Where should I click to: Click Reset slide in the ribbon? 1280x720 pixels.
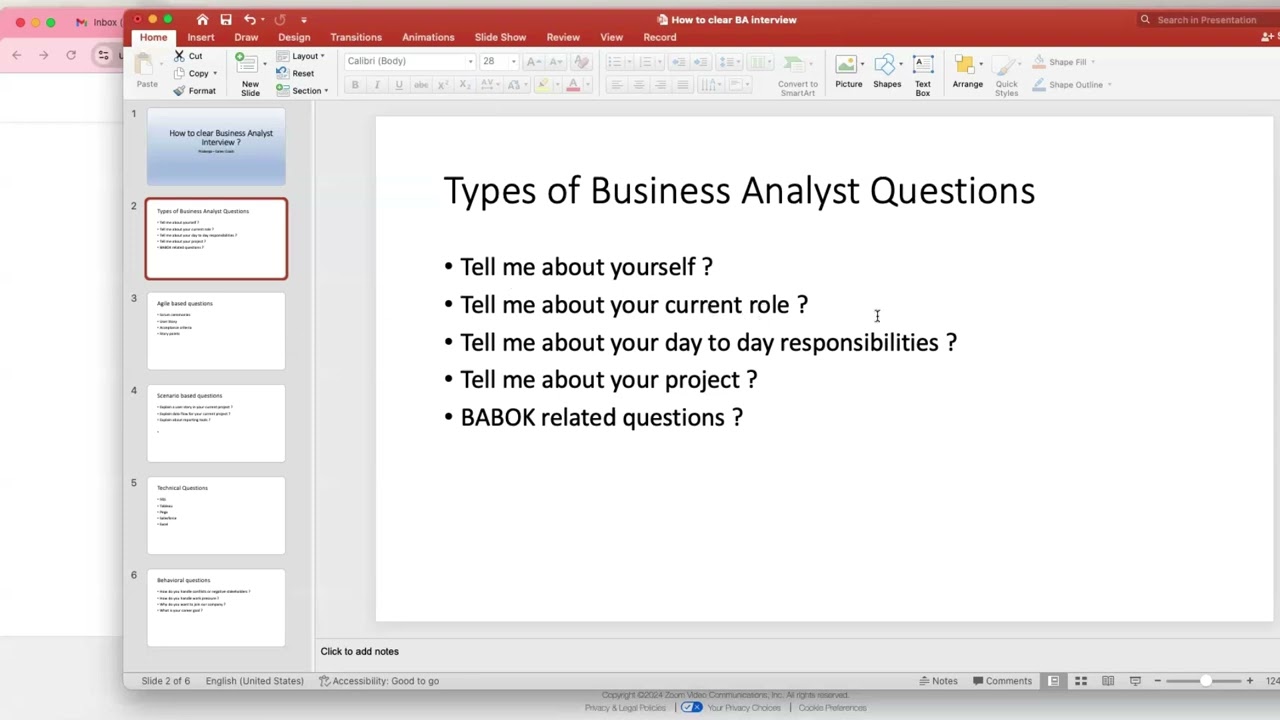click(295, 73)
